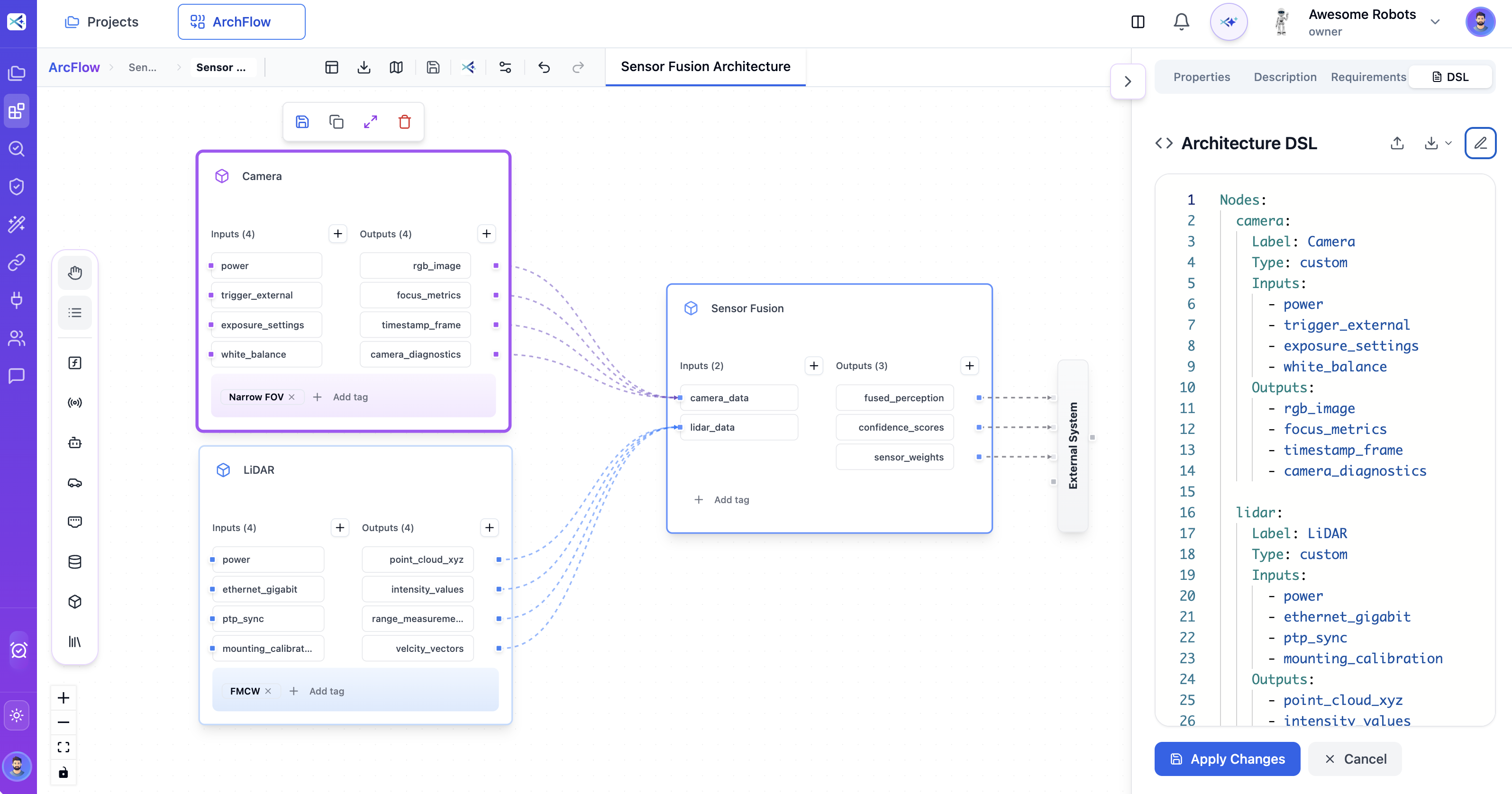
Task: Edit the Architecture DSL with pencil icon
Action: (x=1481, y=143)
